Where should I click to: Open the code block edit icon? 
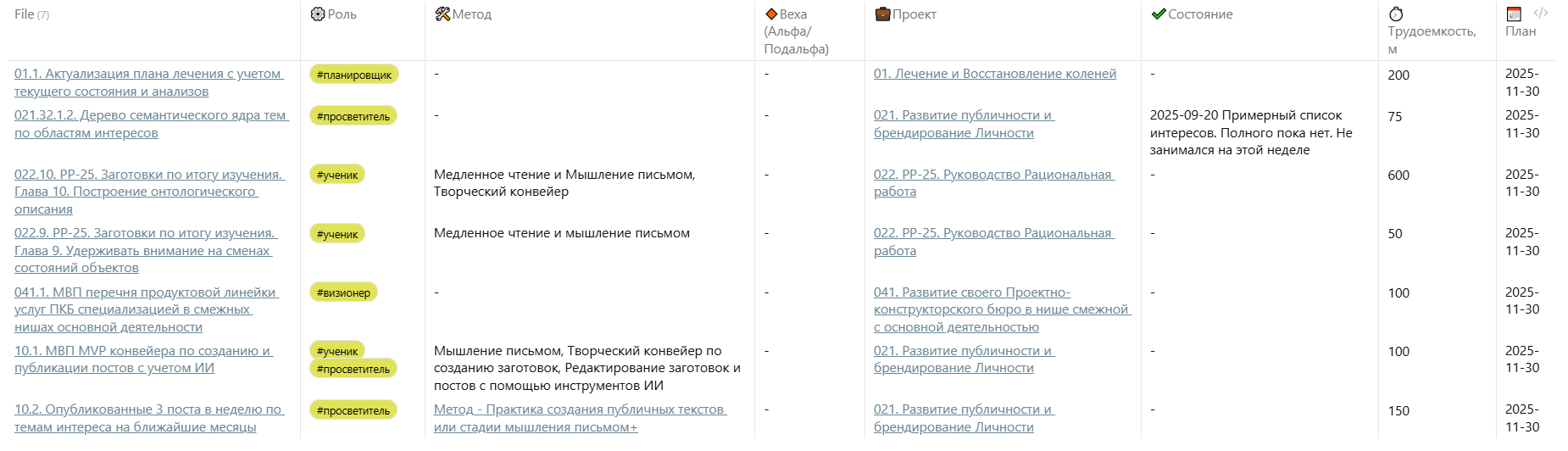click(1541, 13)
